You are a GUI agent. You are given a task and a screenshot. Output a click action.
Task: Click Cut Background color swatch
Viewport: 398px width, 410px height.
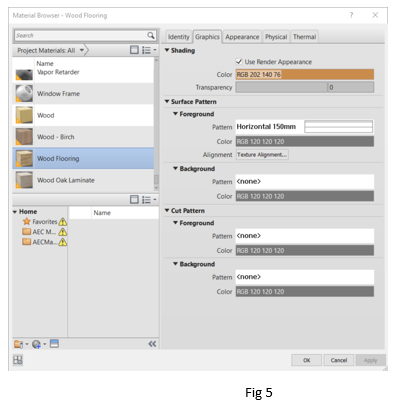click(305, 291)
